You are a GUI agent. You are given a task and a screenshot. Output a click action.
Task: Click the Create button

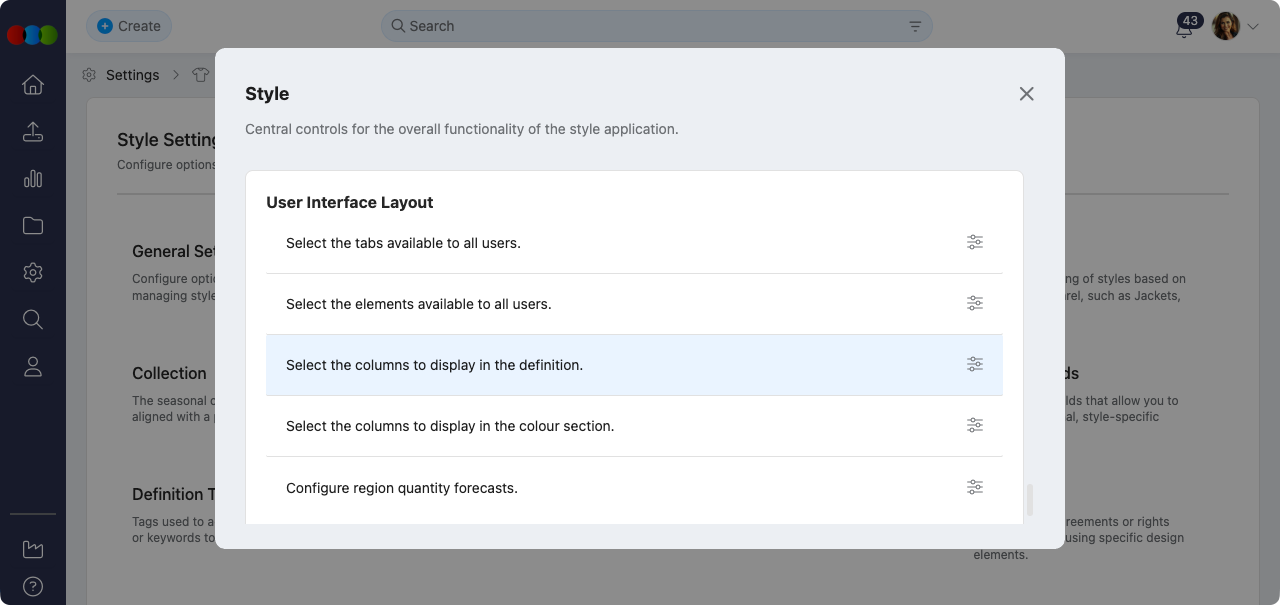point(129,26)
